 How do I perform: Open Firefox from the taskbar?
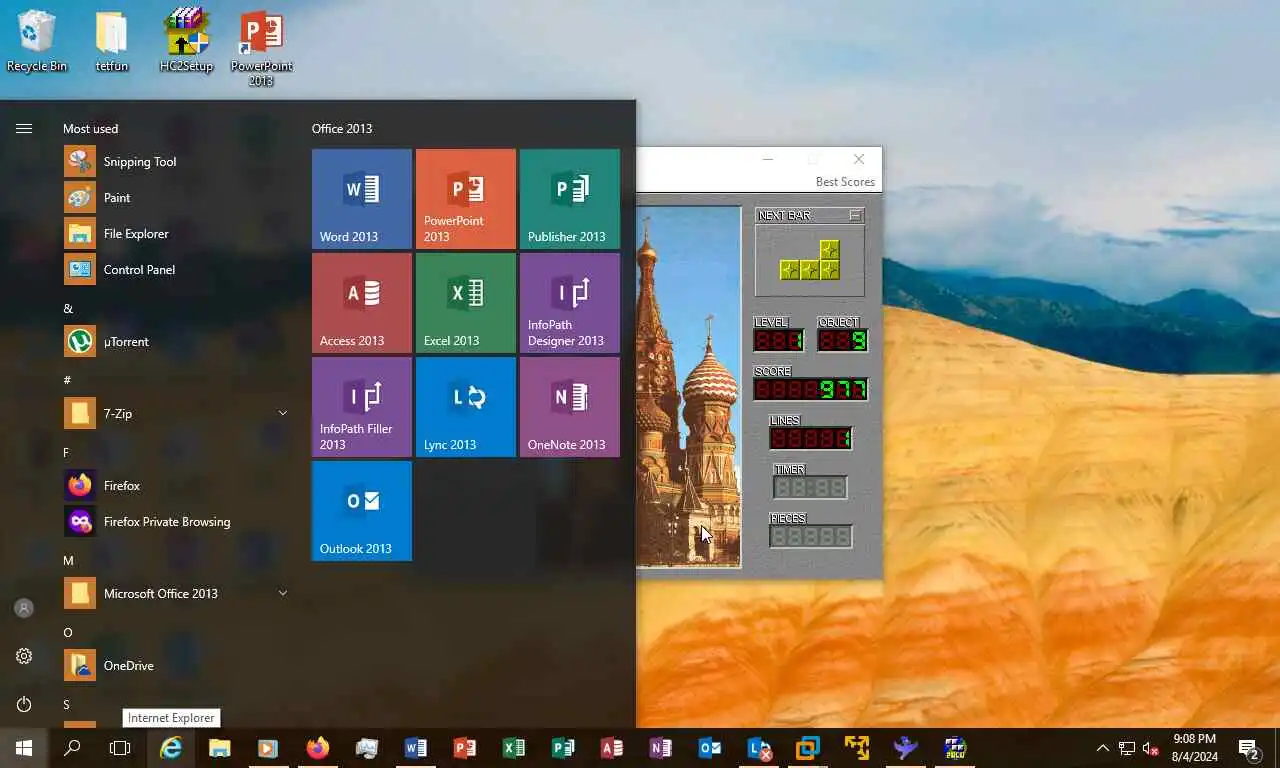[x=318, y=748]
